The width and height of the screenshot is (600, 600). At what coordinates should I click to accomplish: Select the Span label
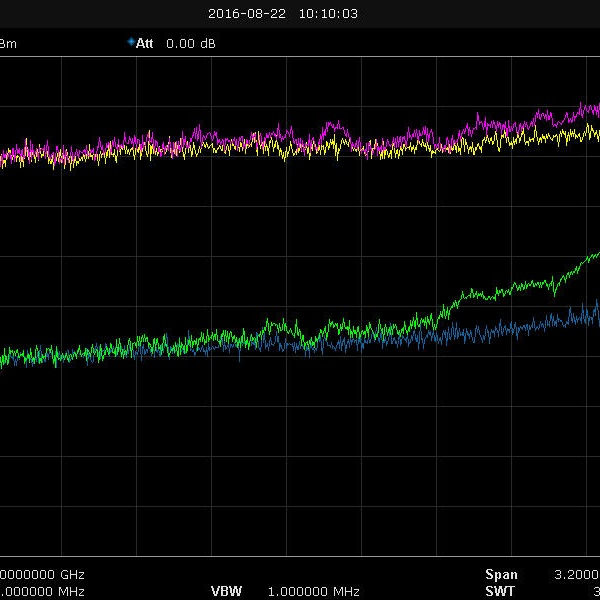(x=501, y=575)
